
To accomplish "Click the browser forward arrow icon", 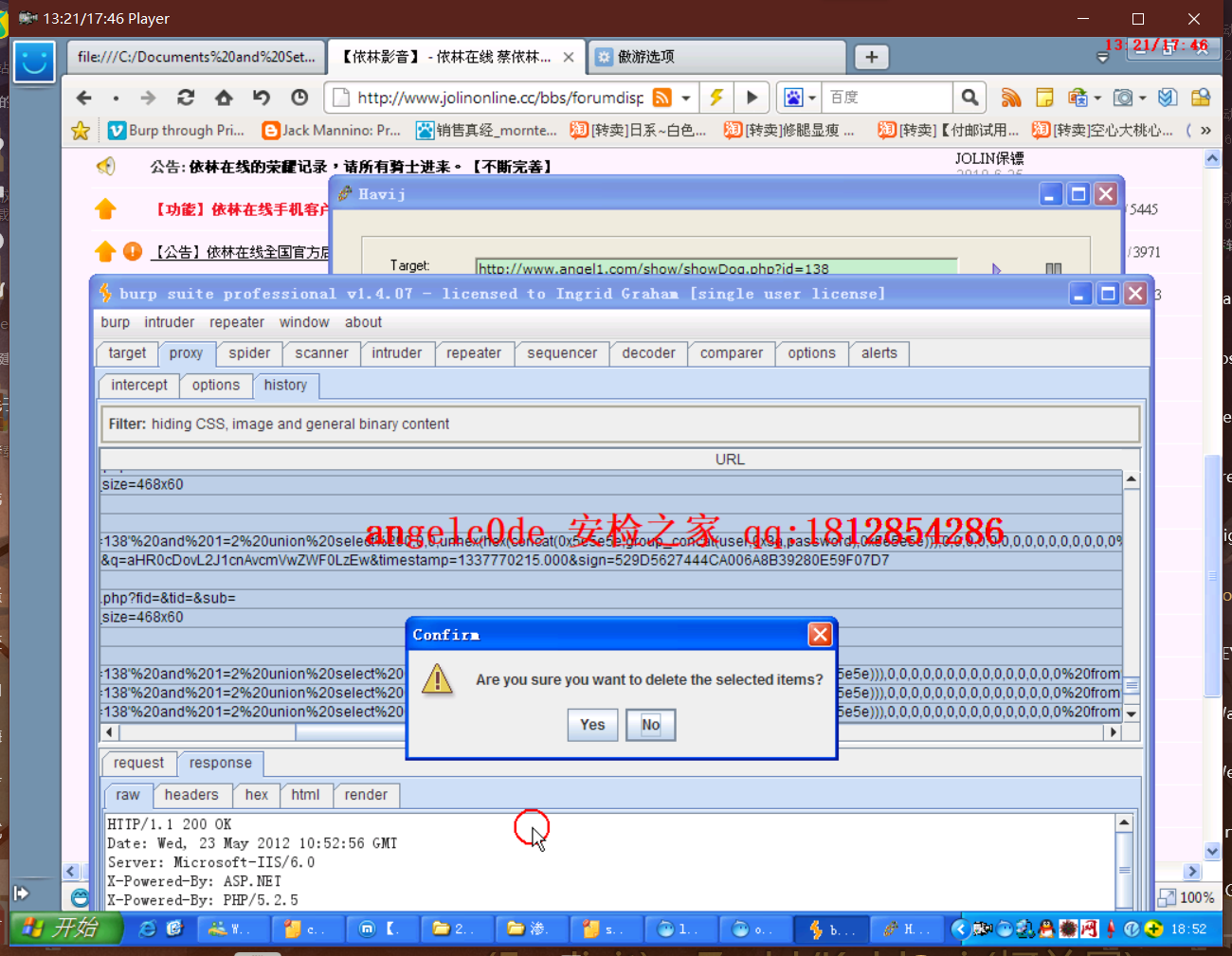I will (148, 98).
